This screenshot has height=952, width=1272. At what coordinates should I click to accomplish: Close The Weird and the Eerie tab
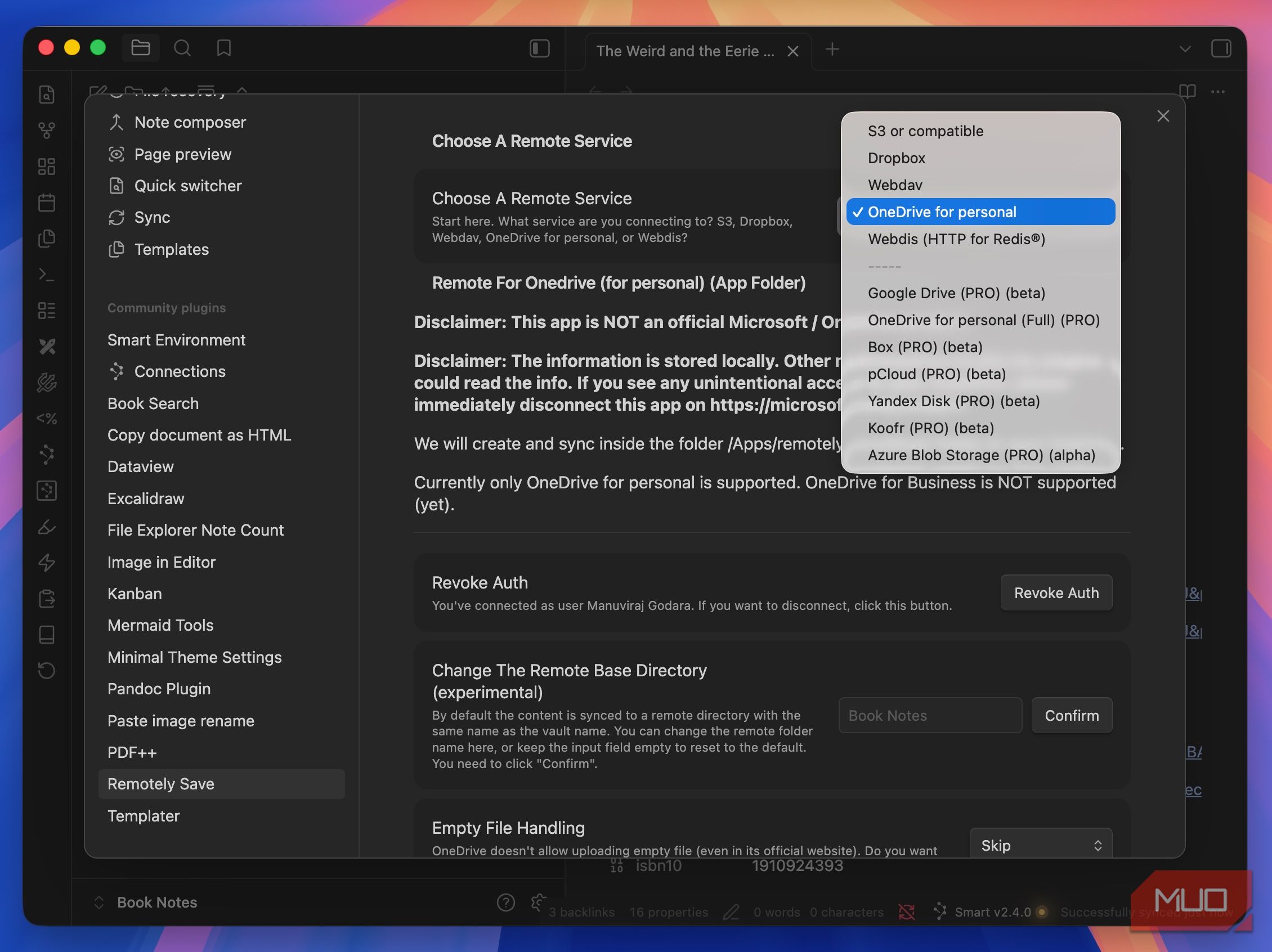click(x=792, y=51)
